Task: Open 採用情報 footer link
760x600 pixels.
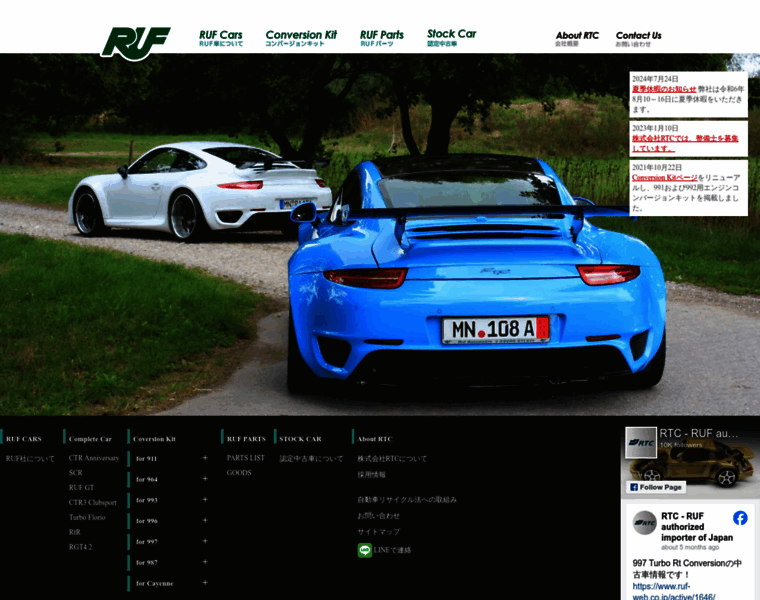Action: pos(371,475)
